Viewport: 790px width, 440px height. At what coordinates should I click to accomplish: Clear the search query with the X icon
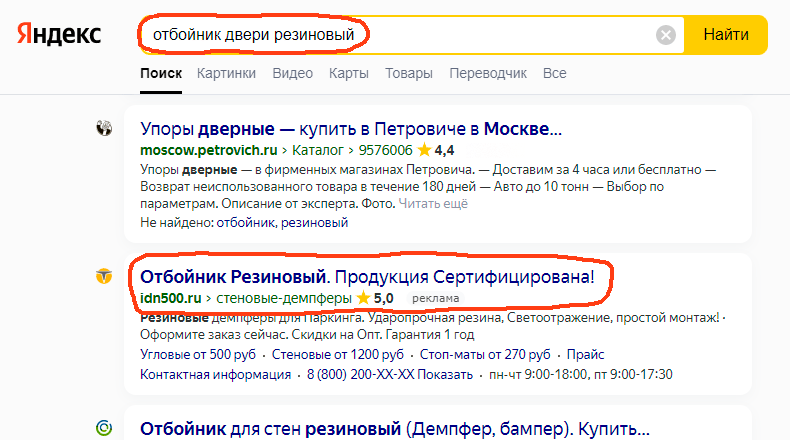(x=666, y=35)
